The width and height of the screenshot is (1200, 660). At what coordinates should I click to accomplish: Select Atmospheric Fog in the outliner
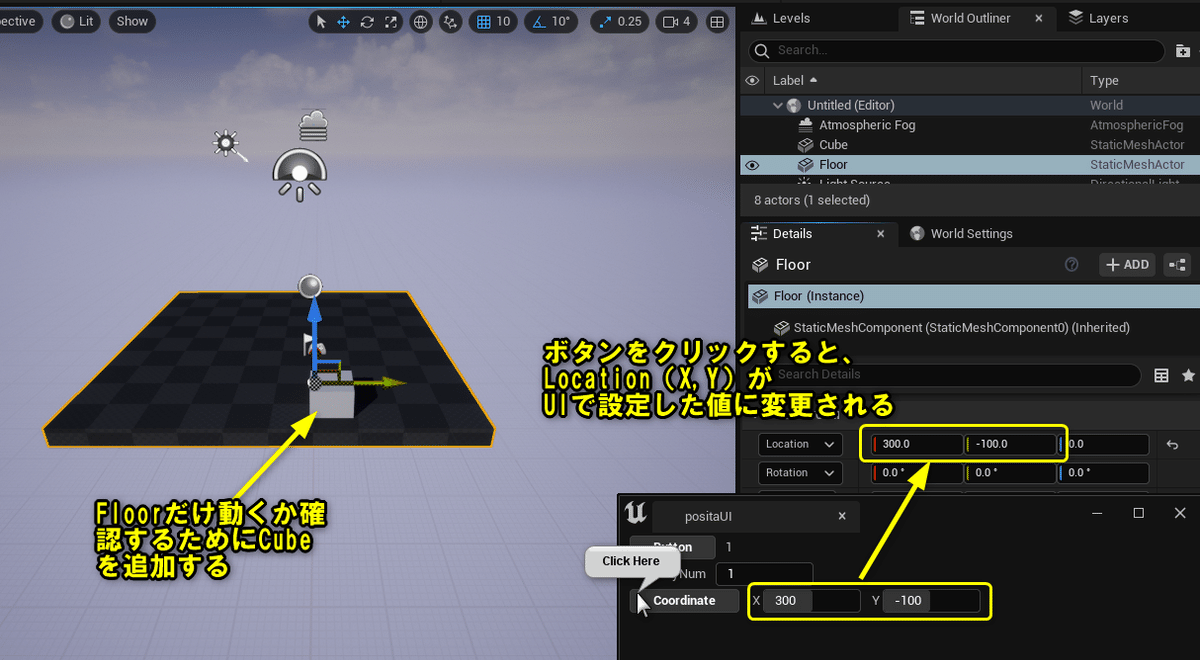click(866, 125)
